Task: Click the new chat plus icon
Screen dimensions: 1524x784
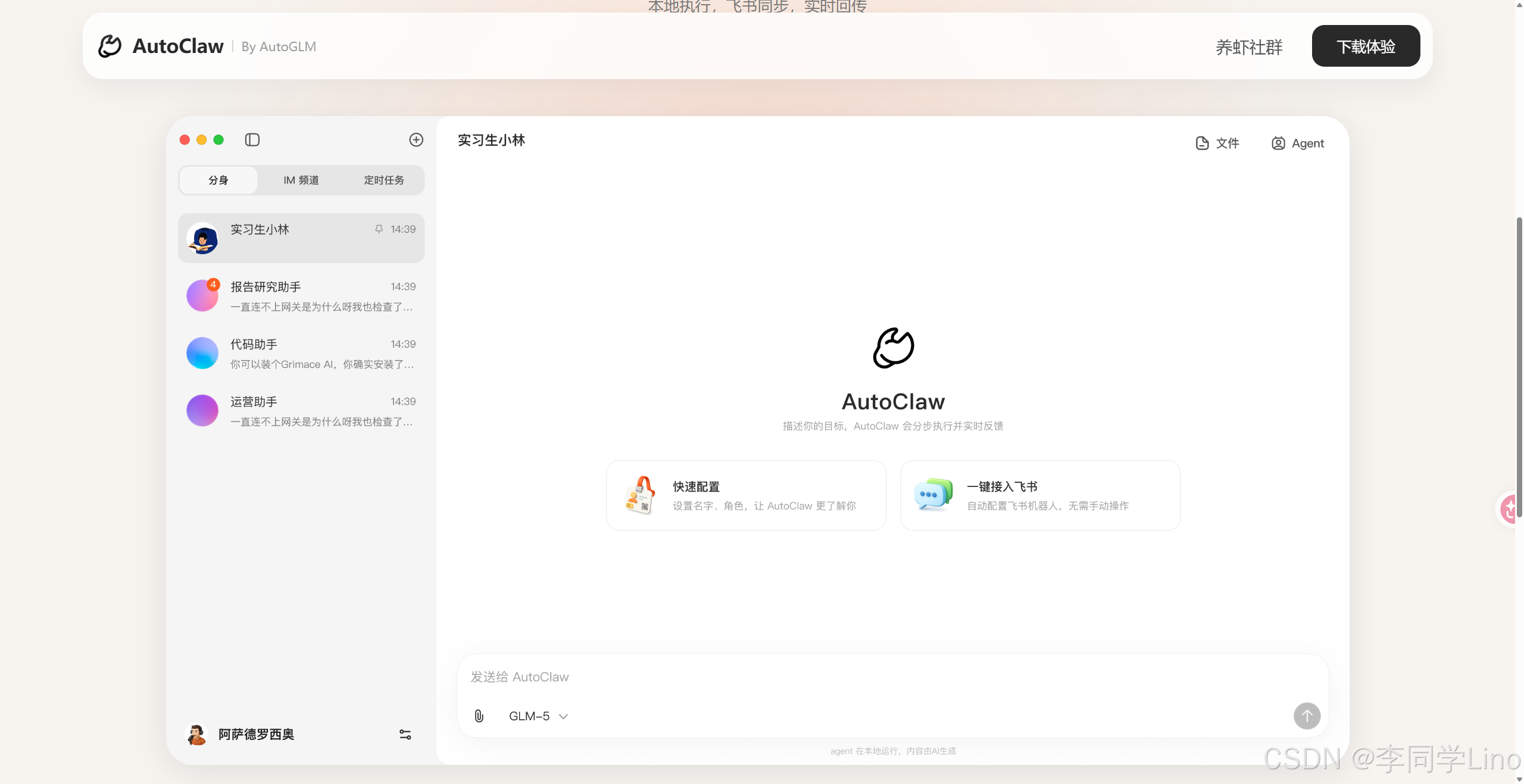Action: pyautogui.click(x=416, y=140)
